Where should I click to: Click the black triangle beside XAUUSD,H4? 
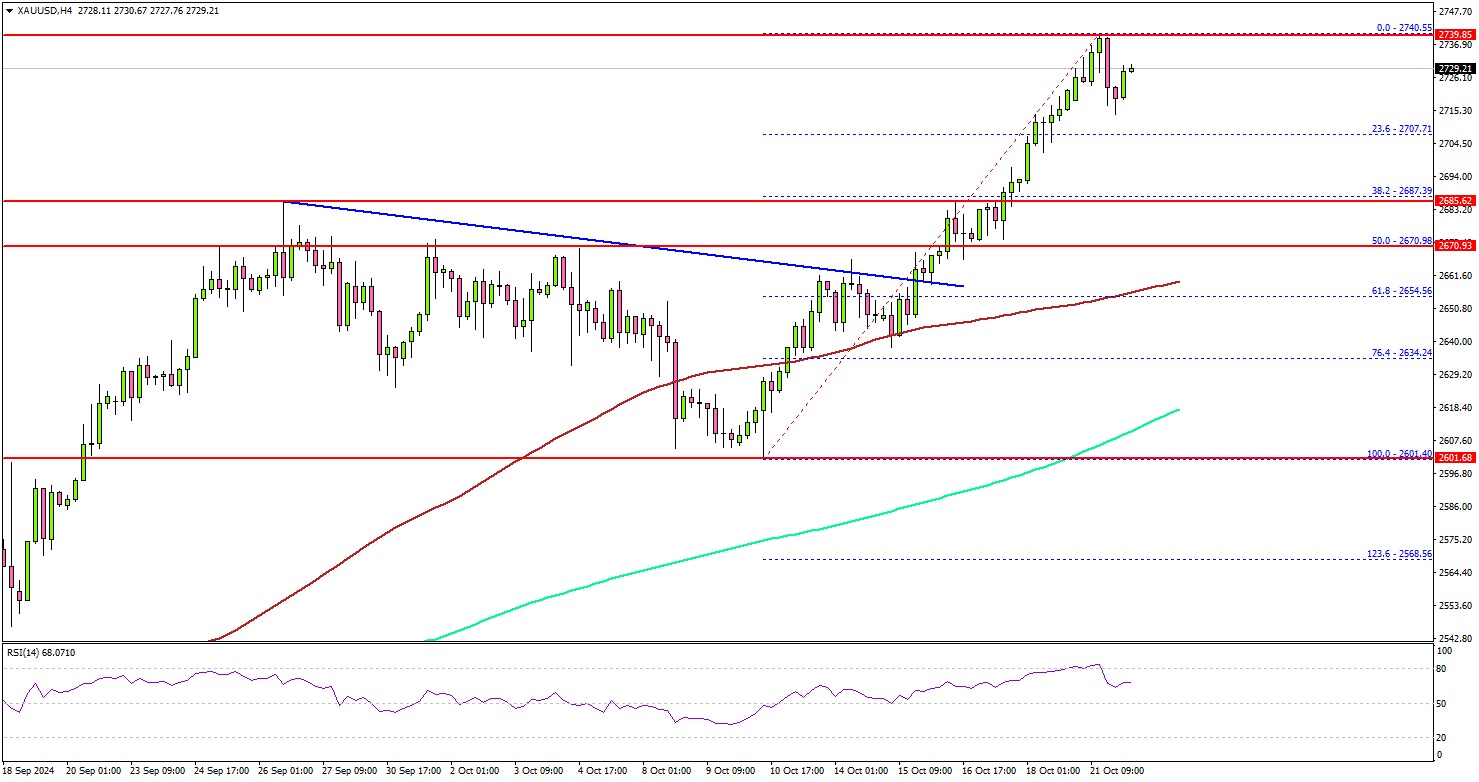pyautogui.click(x=9, y=10)
